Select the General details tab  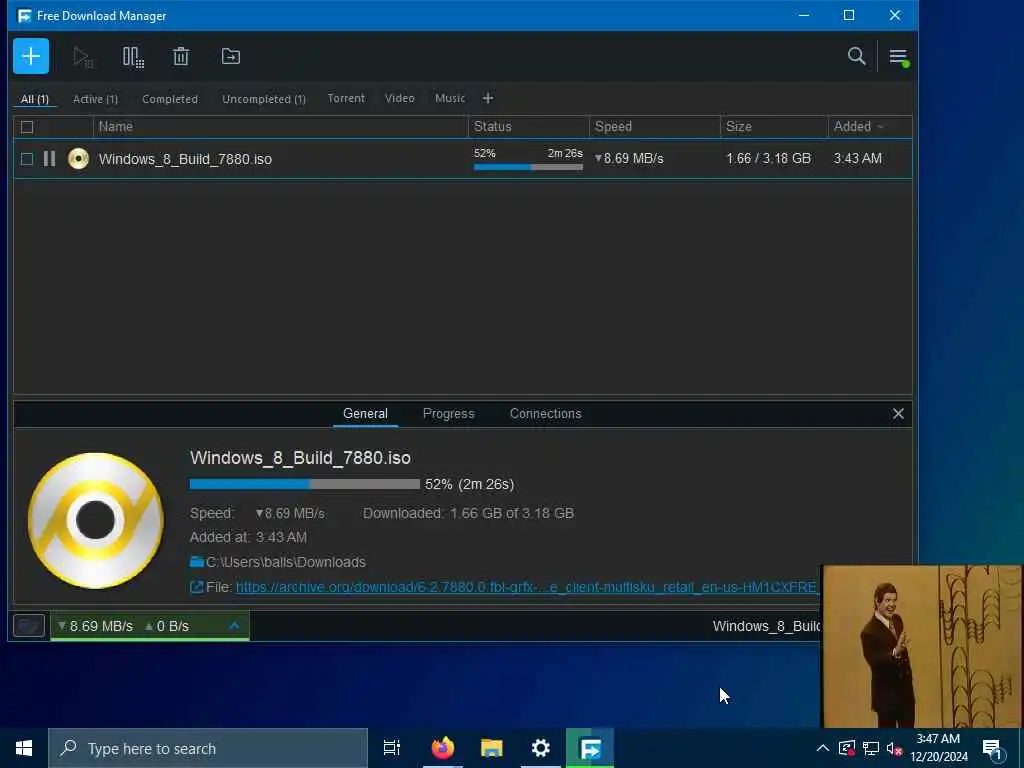point(365,414)
